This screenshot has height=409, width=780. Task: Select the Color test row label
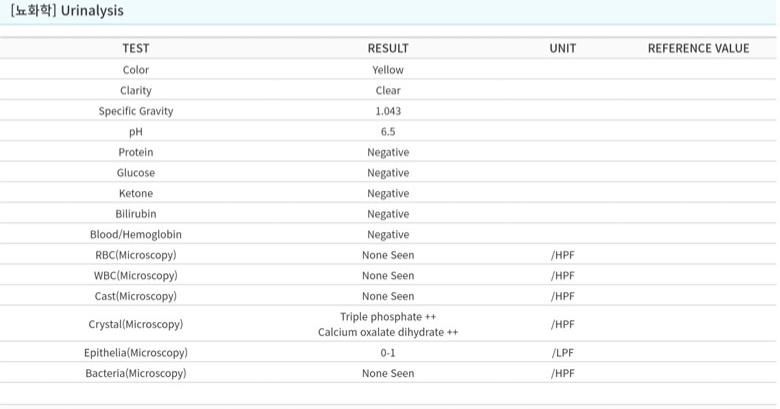136,70
